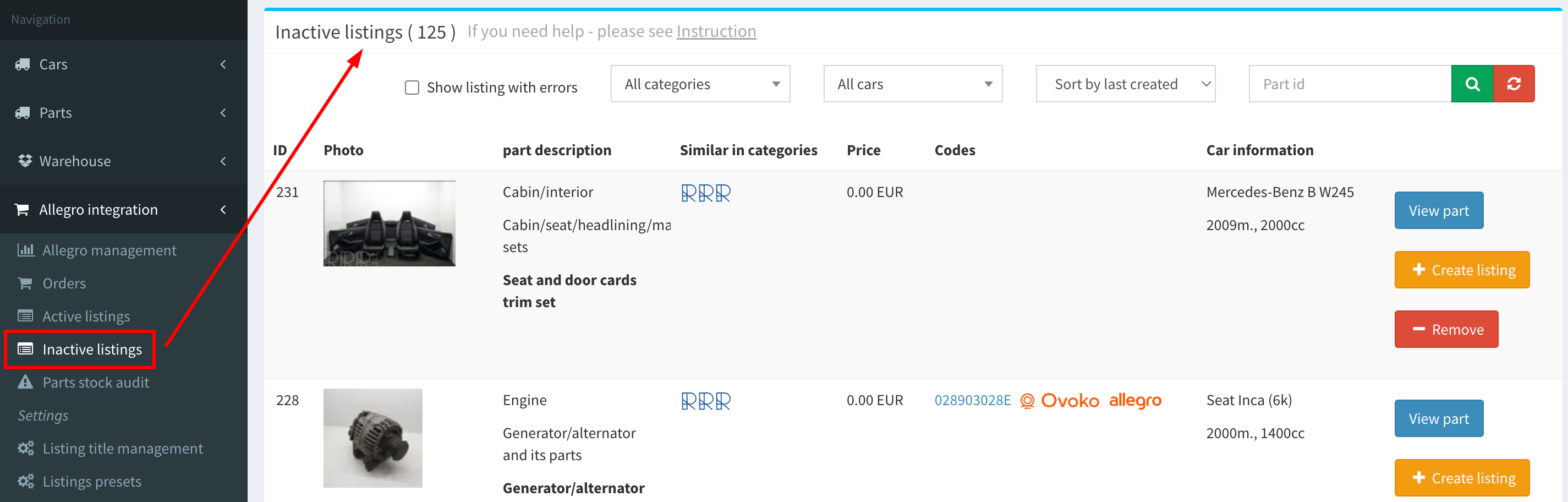Click Remove button on listing 231

pyautogui.click(x=1446, y=329)
